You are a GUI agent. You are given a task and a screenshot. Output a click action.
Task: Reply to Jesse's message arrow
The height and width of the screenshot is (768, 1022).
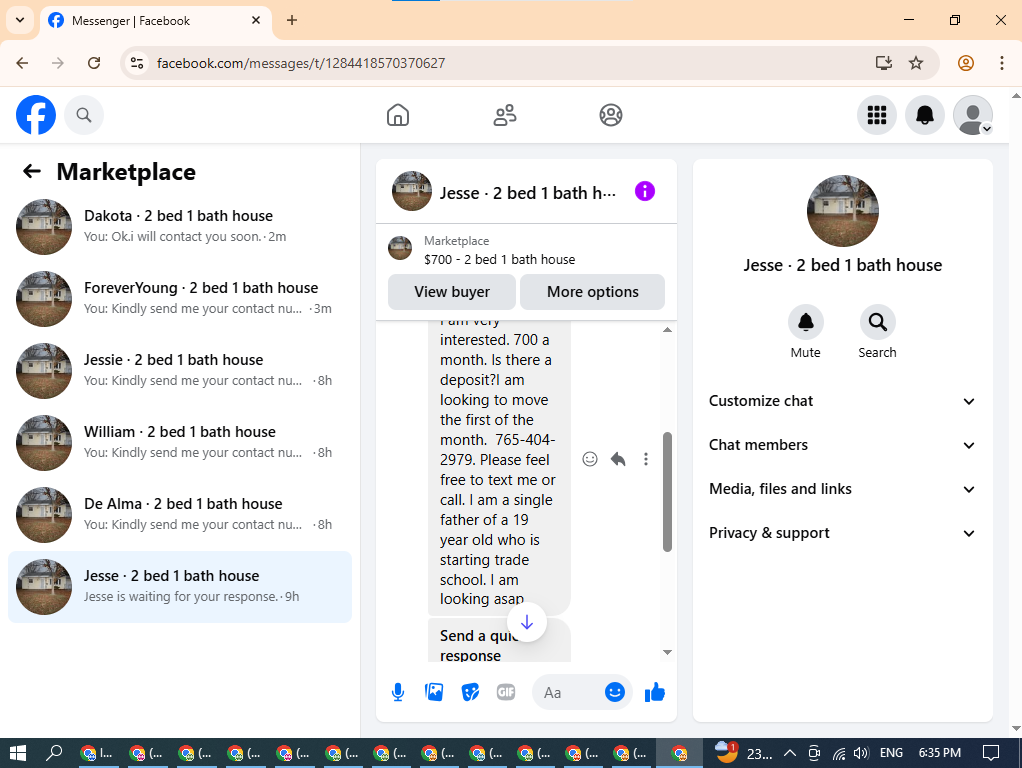coord(618,459)
